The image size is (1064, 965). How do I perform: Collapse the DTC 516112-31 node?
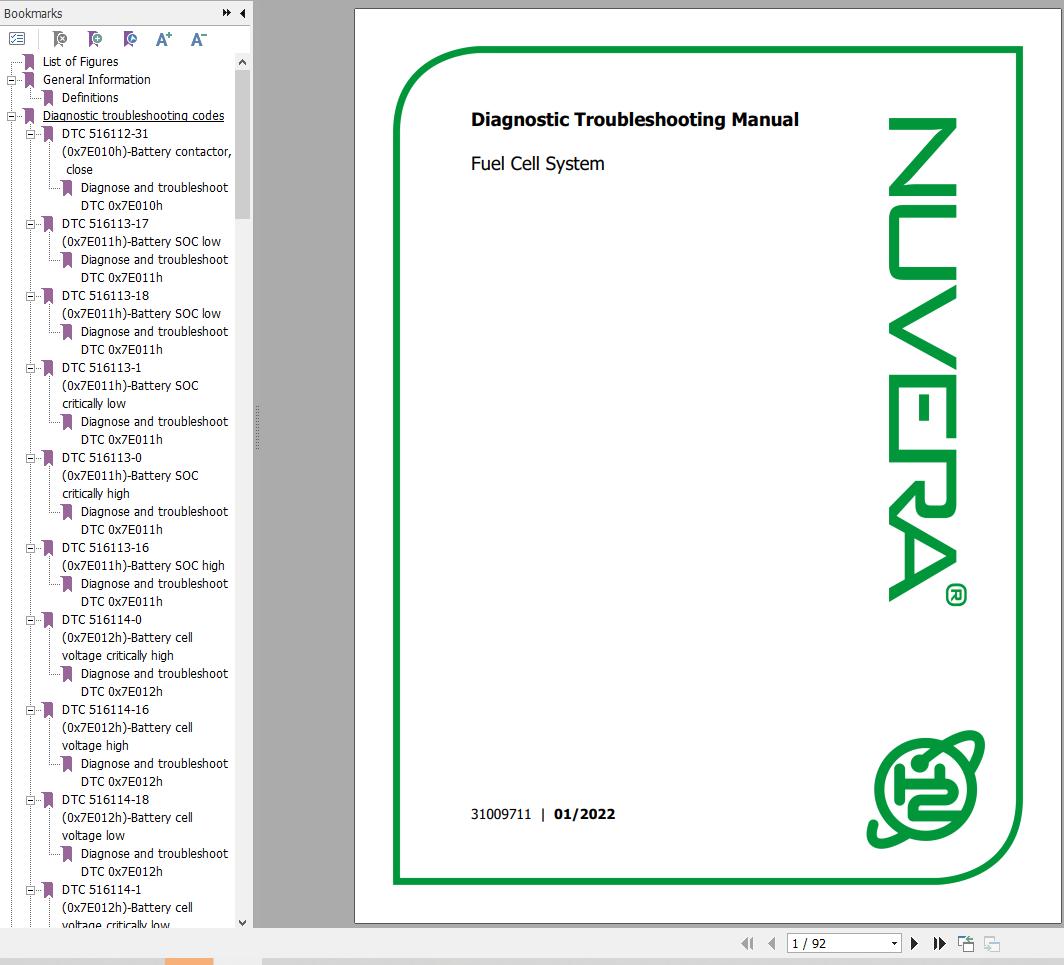[x=30, y=134]
